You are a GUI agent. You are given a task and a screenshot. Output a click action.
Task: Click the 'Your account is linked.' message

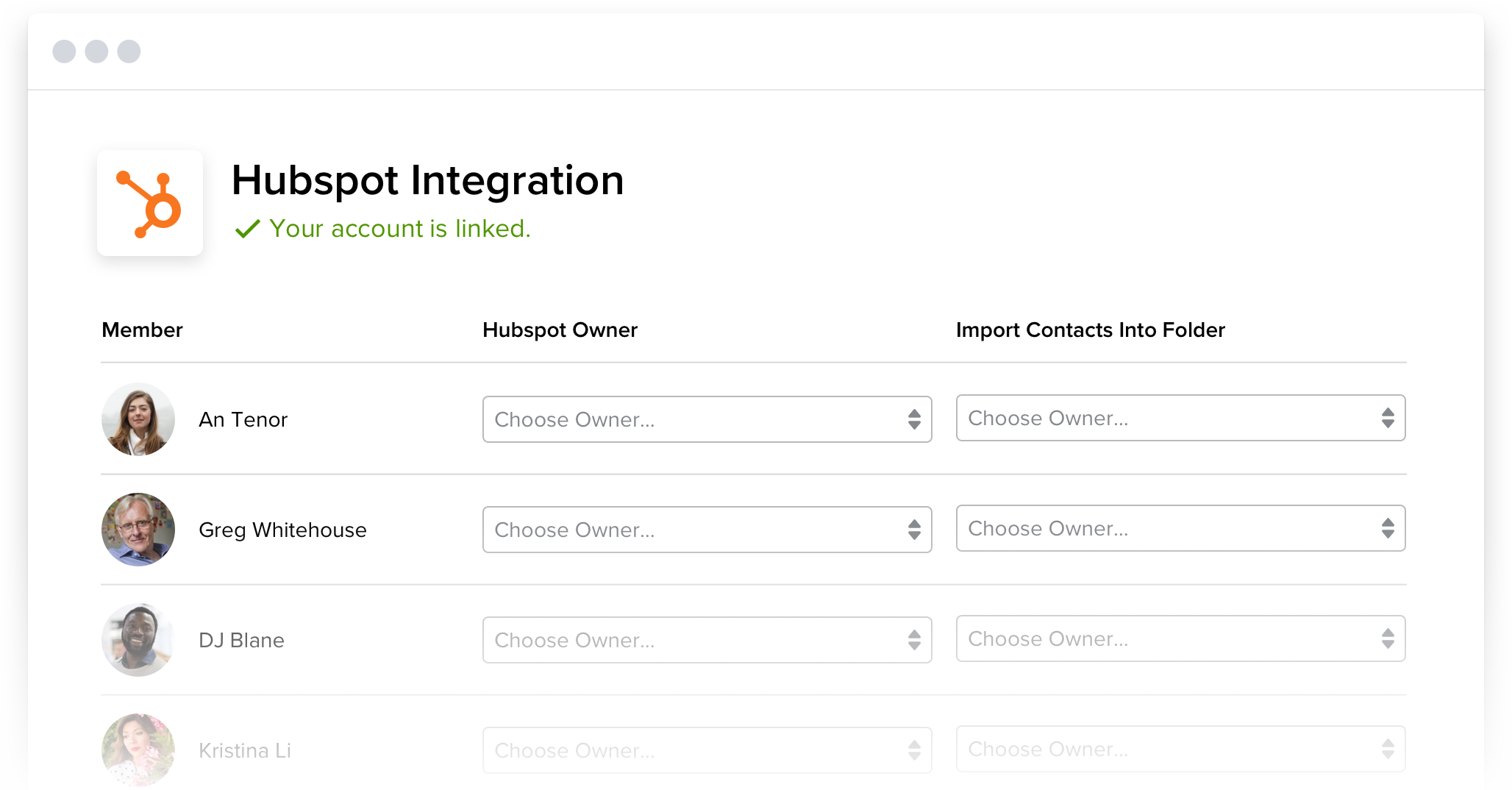click(399, 229)
